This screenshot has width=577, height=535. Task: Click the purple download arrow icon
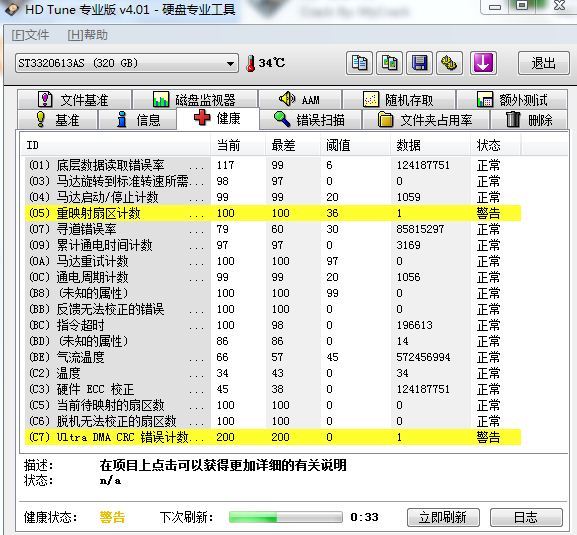point(483,63)
